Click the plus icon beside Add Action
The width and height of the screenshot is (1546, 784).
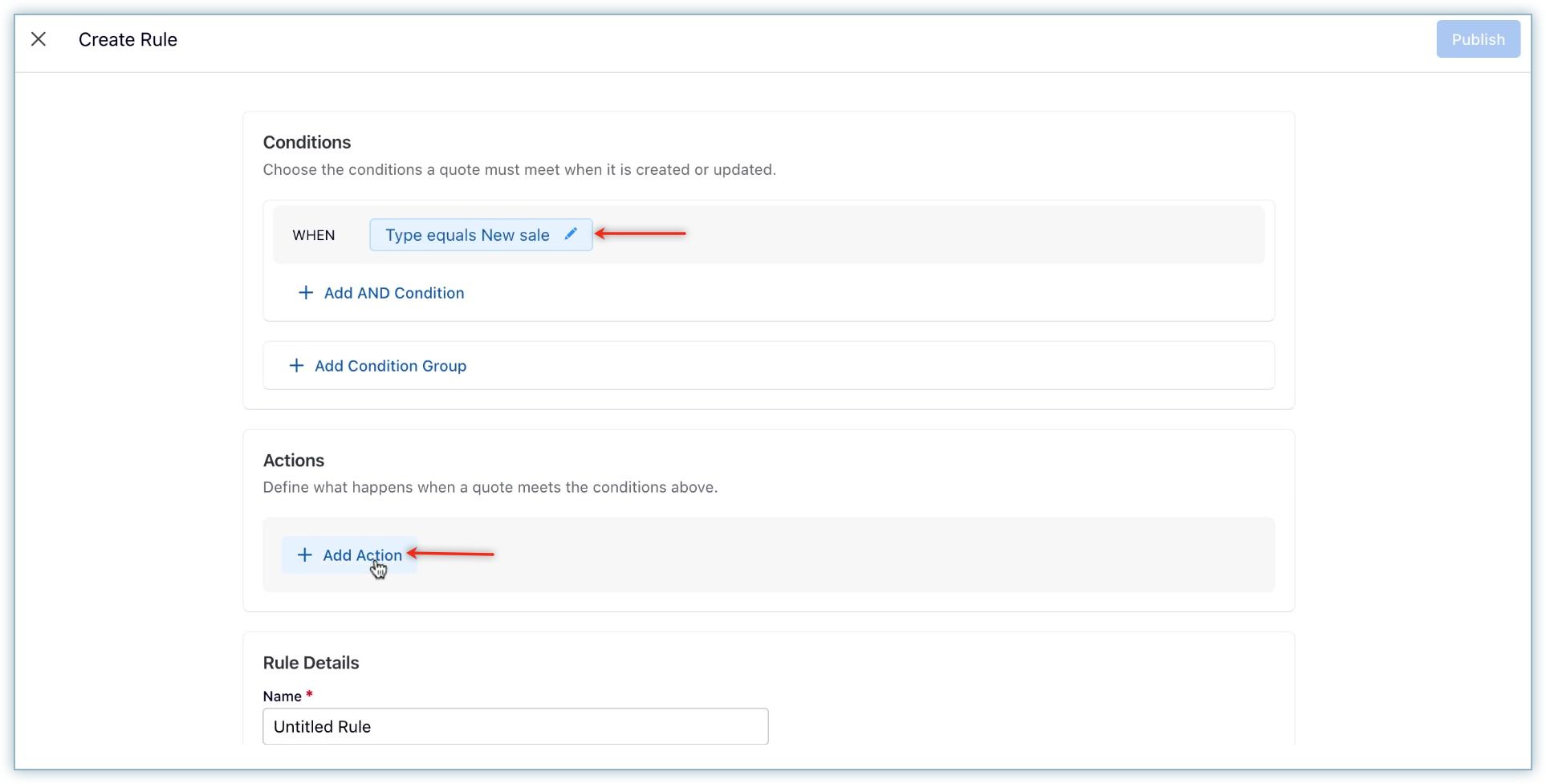(x=304, y=555)
